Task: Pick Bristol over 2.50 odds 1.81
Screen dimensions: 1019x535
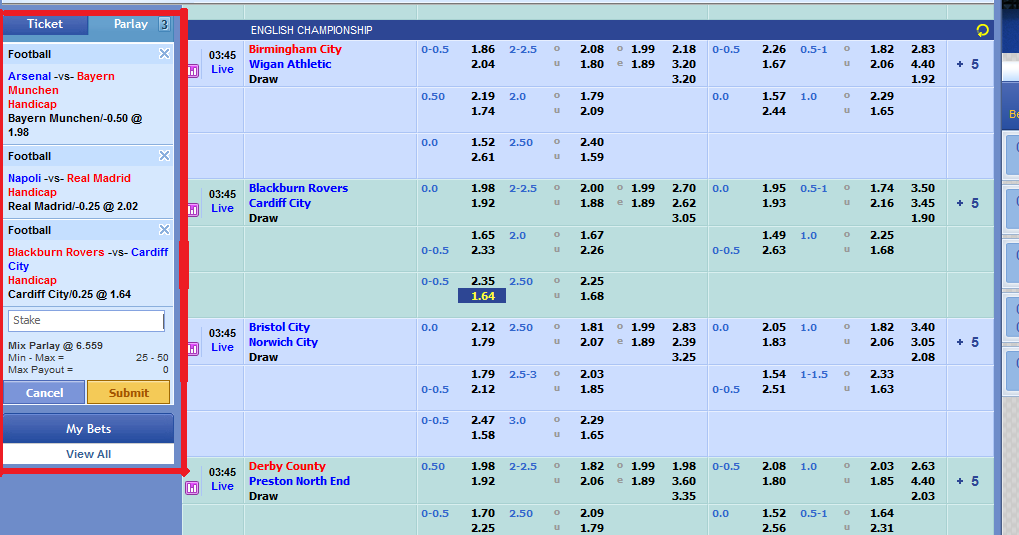Action: (x=592, y=328)
